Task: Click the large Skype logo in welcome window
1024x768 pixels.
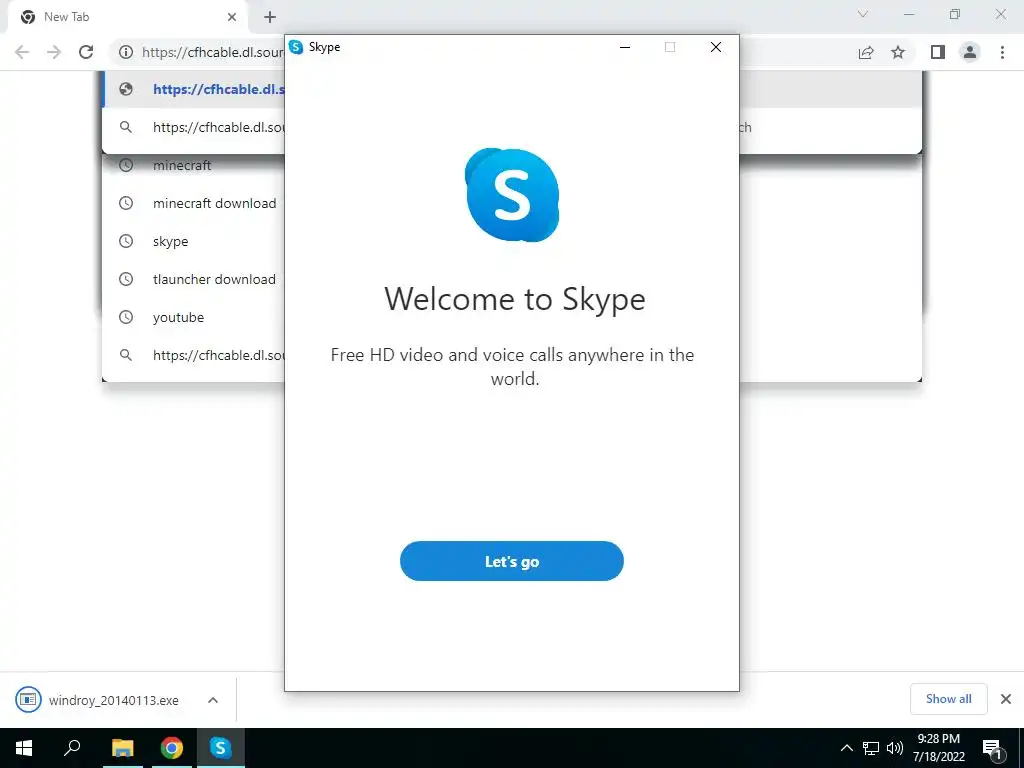Action: (x=511, y=195)
